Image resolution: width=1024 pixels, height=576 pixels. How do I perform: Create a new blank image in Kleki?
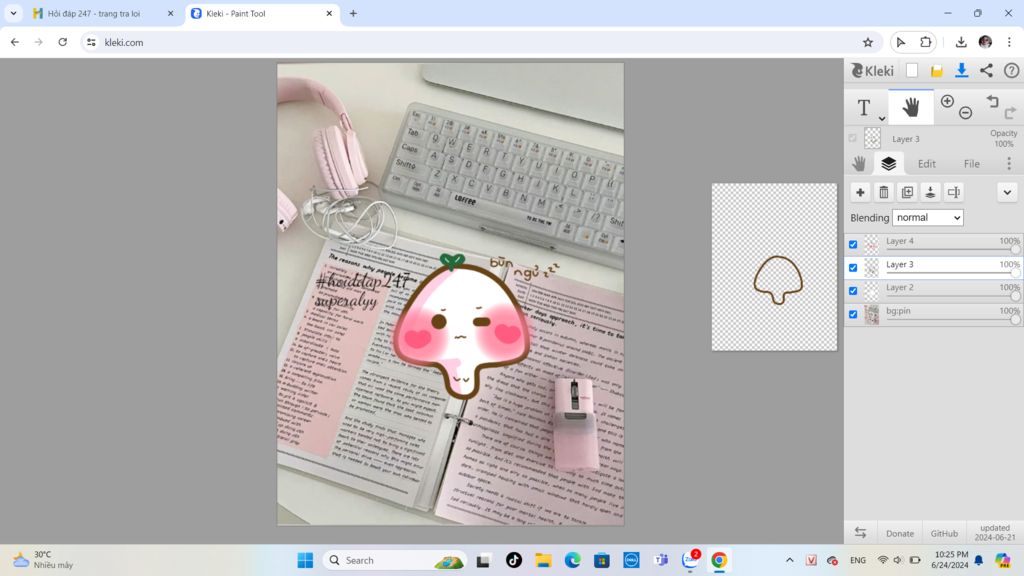(912, 71)
